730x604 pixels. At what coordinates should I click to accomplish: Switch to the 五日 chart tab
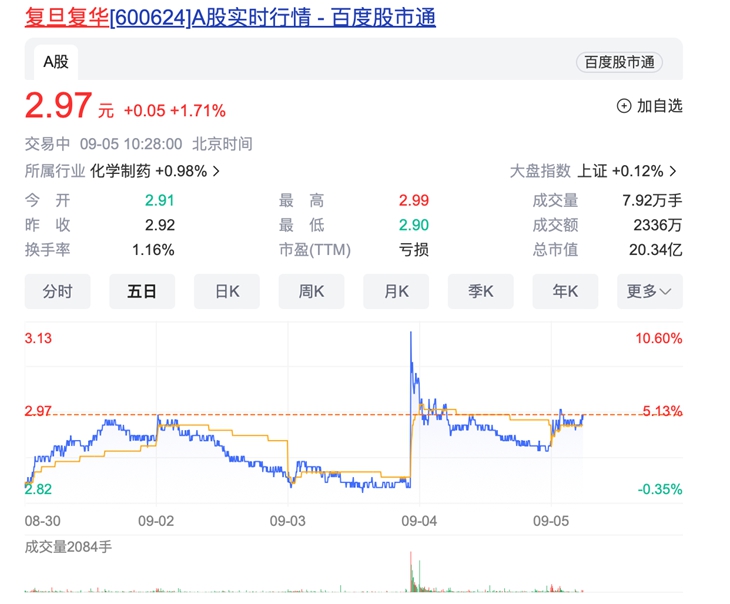click(x=142, y=292)
